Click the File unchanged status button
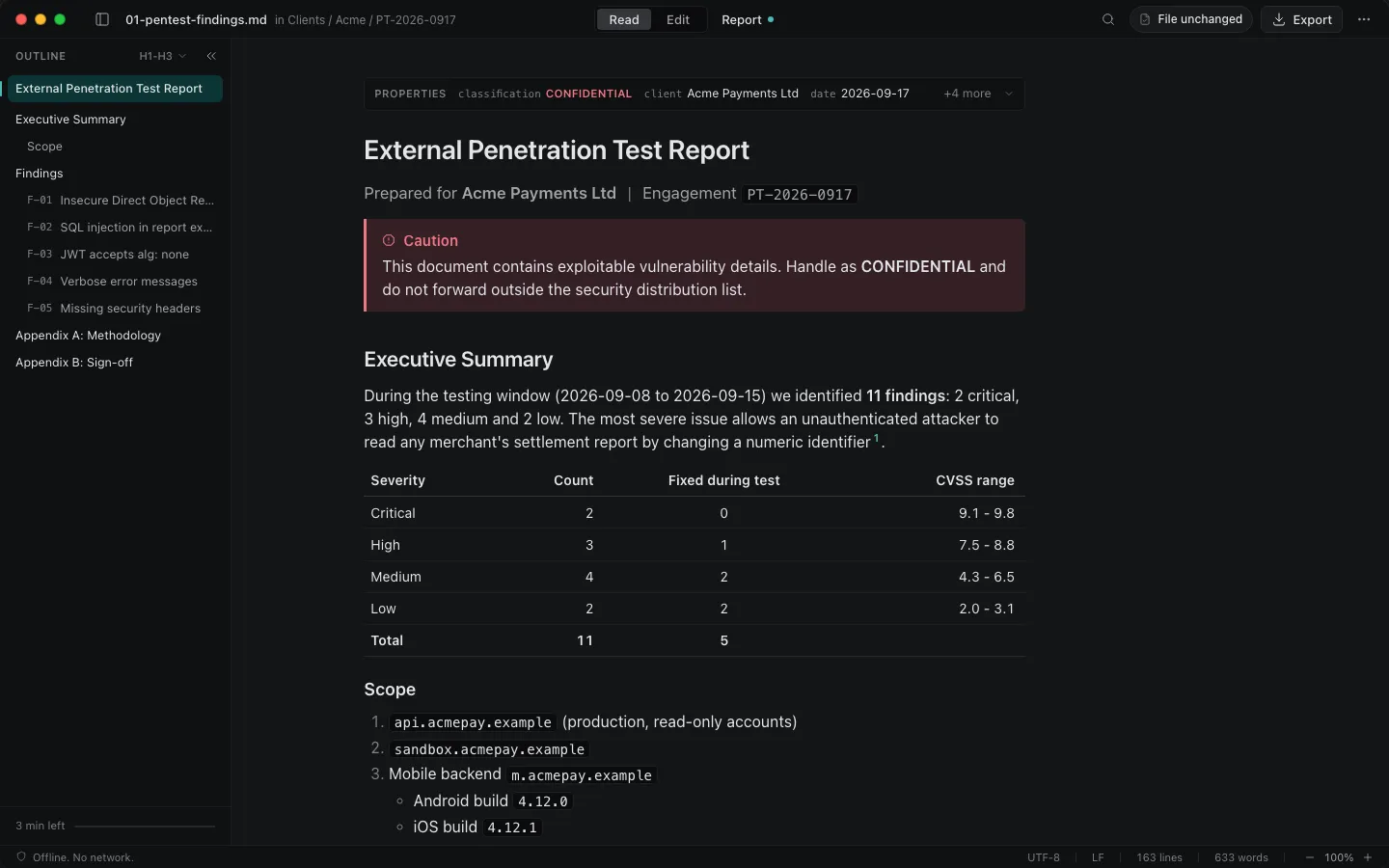Image resolution: width=1389 pixels, height=868 pixels. [1191, 19]
